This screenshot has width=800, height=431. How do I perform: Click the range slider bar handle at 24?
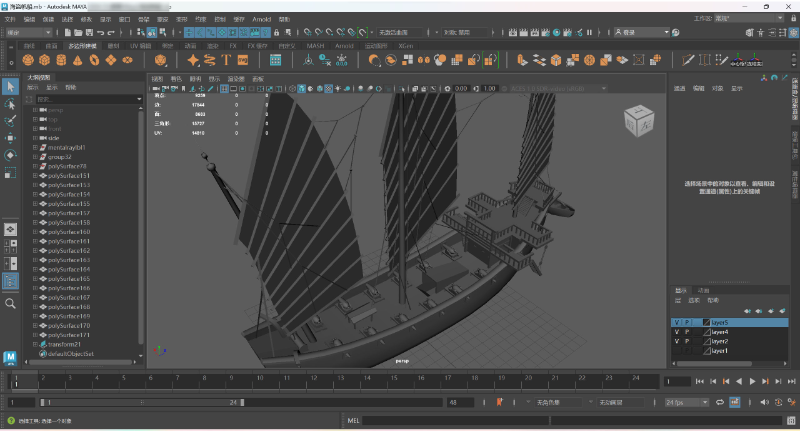click(x=242, y=402)
